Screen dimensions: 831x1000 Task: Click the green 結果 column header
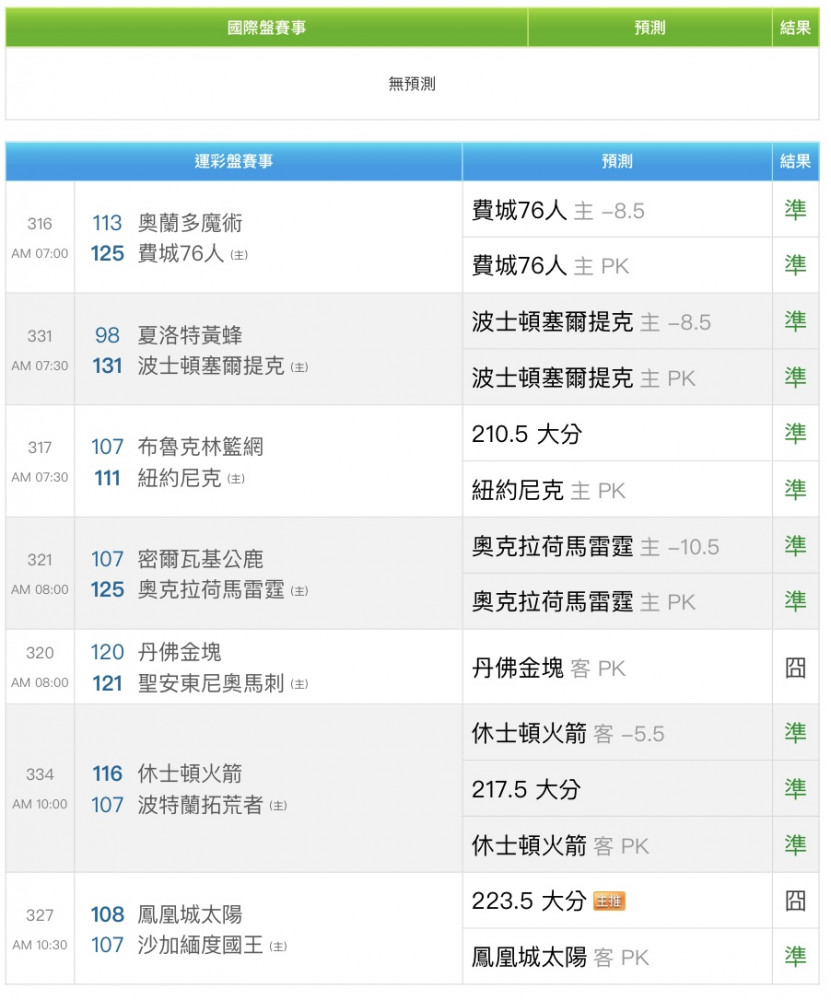795,27
